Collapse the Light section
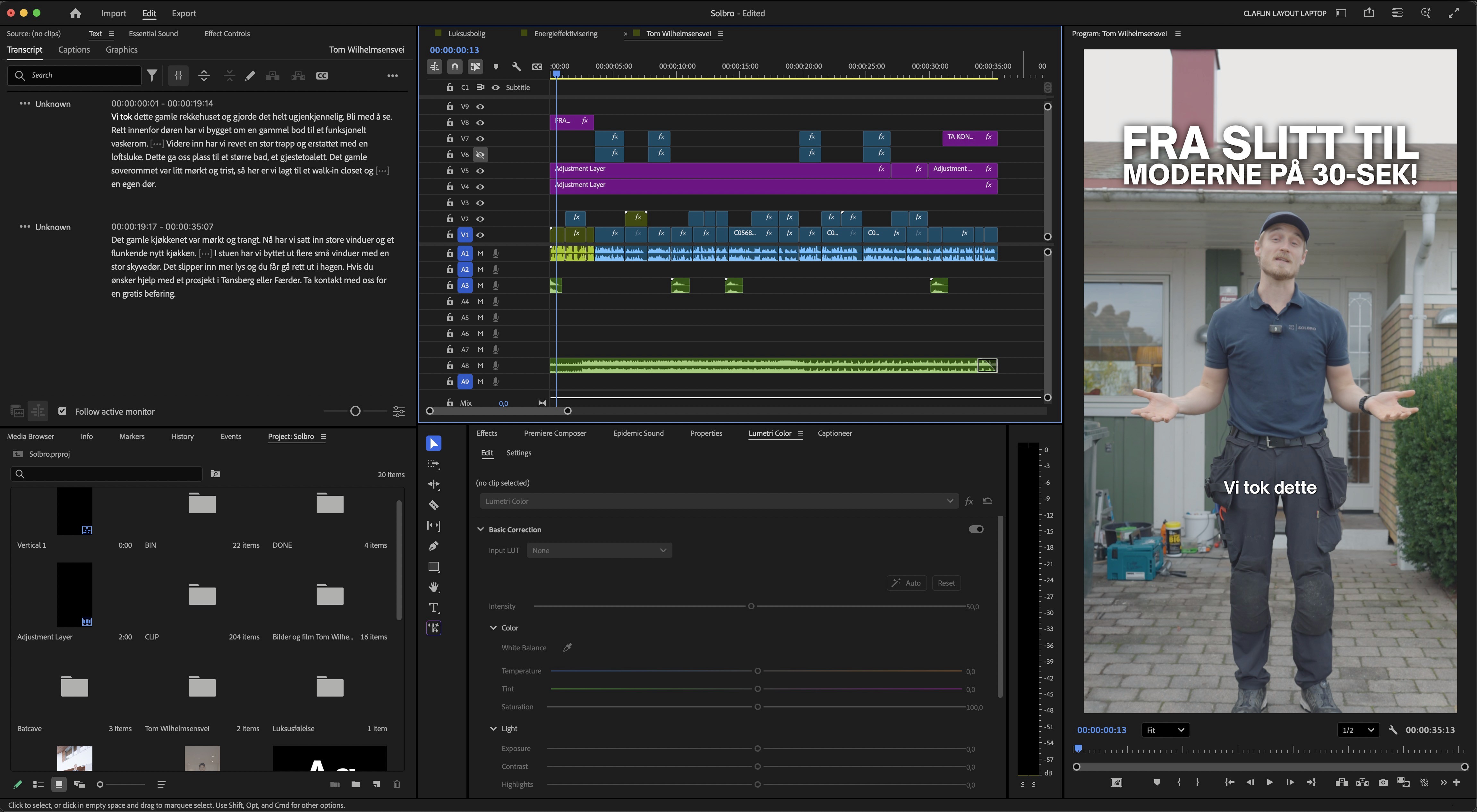The image size is (1477, 812). 493,728
